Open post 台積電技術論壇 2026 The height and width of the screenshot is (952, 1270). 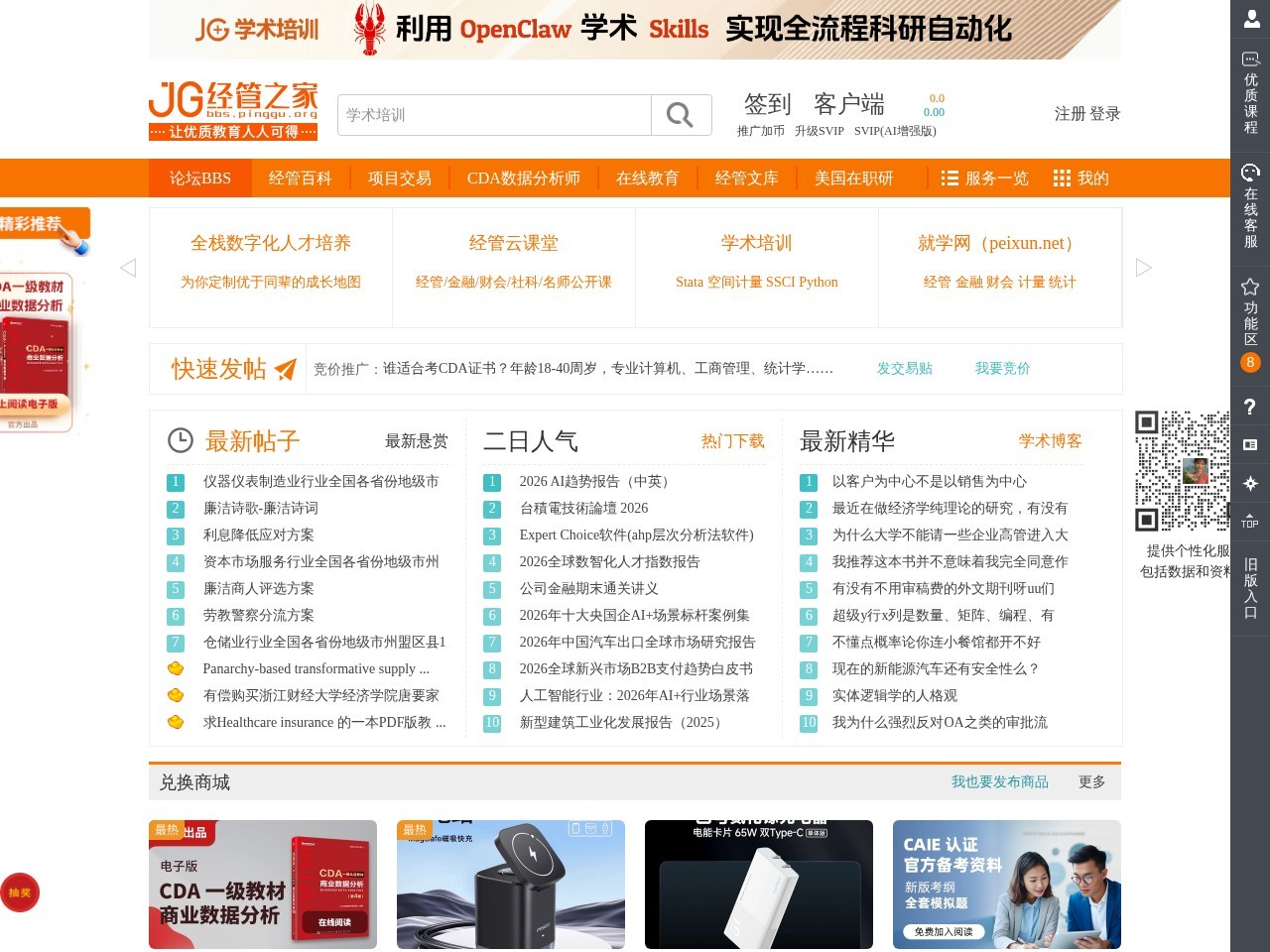pyautogui.click(x=583, y=509)
